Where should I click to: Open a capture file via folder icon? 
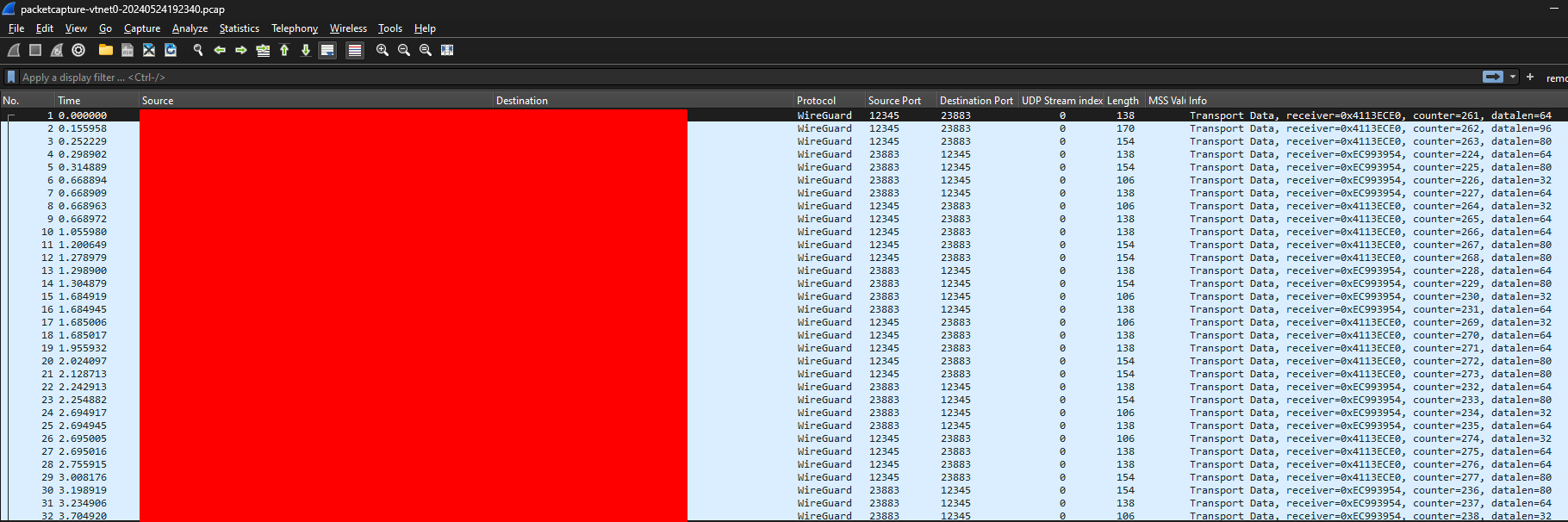point(106,51)
